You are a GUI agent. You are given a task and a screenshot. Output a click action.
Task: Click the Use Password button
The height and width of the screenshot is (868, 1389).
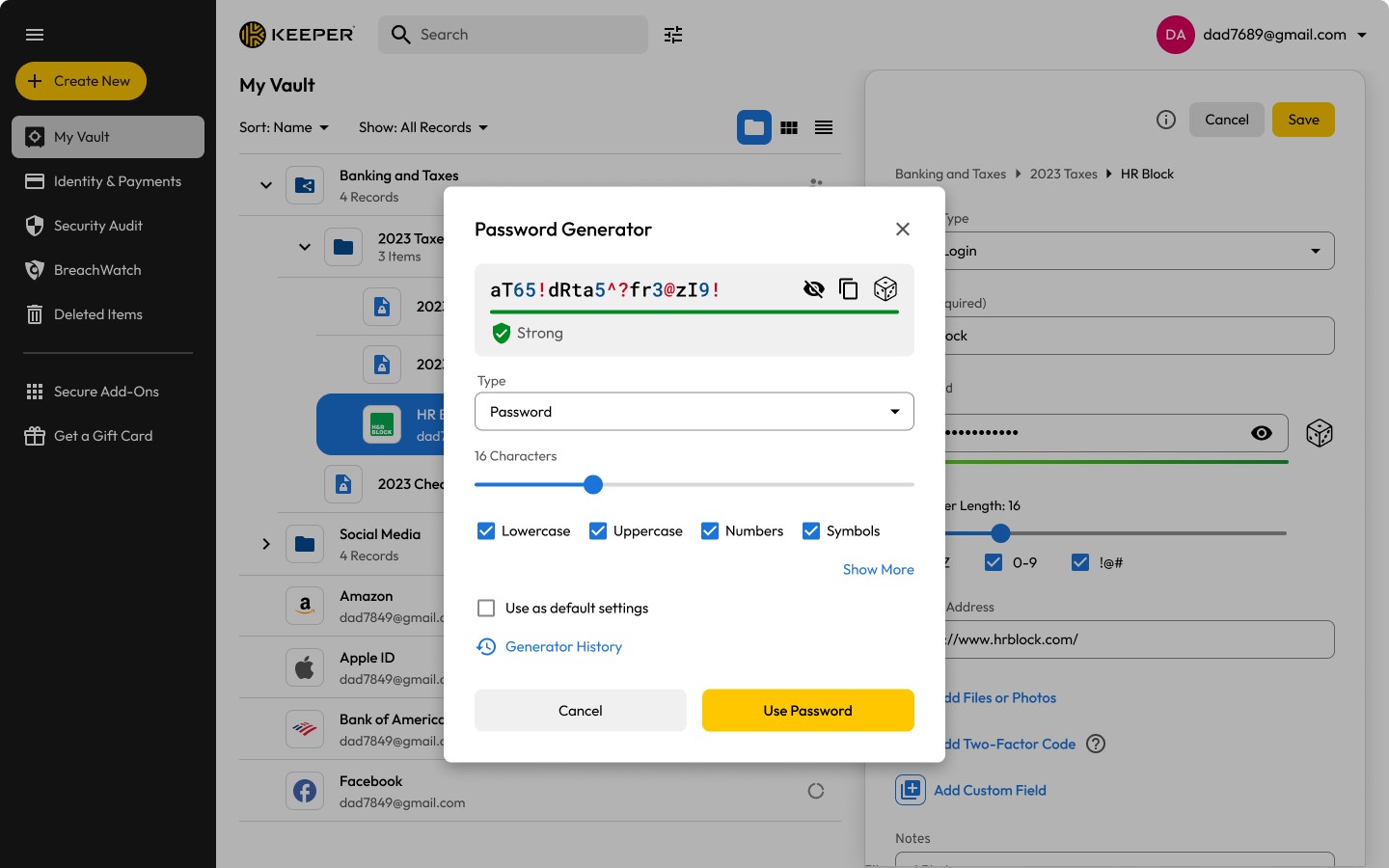click(808, 710)
